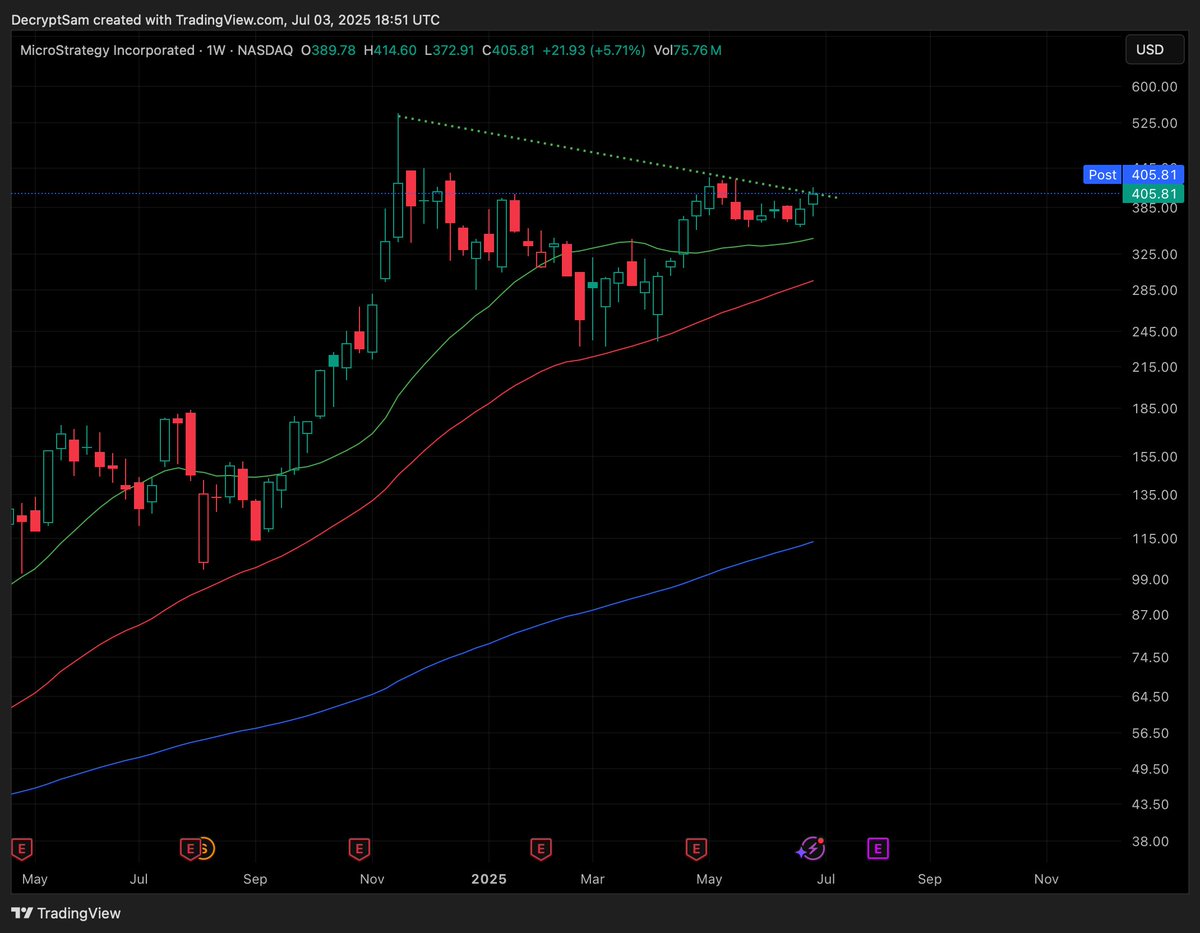The width and height of the screenshot is (1200, 933).
Task: Click the DecryptSam TradingView.com attribution header
Action: coord(225,20)
